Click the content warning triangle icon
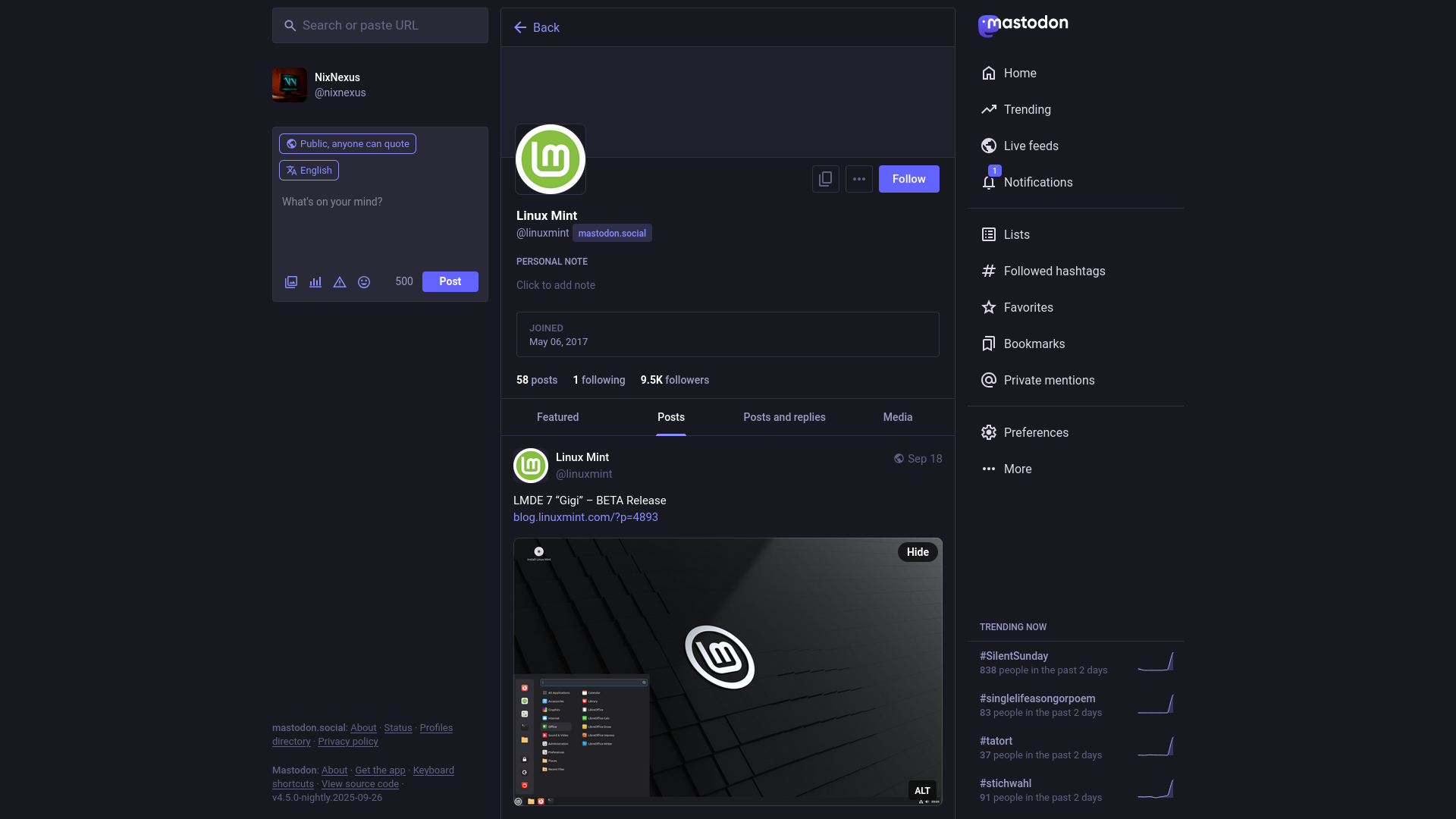The image size is (1456, 819). (x=340, y=282)
